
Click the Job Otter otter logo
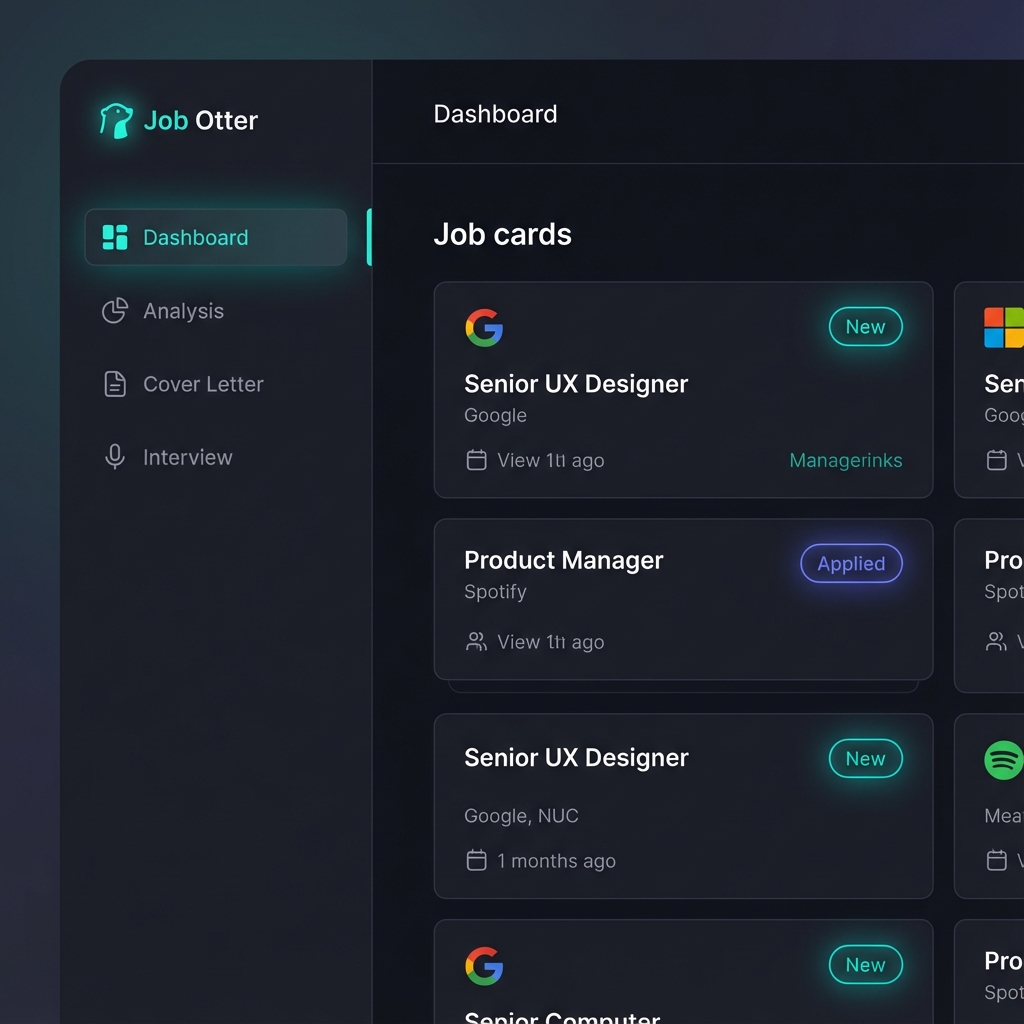[x=115, y=120]
